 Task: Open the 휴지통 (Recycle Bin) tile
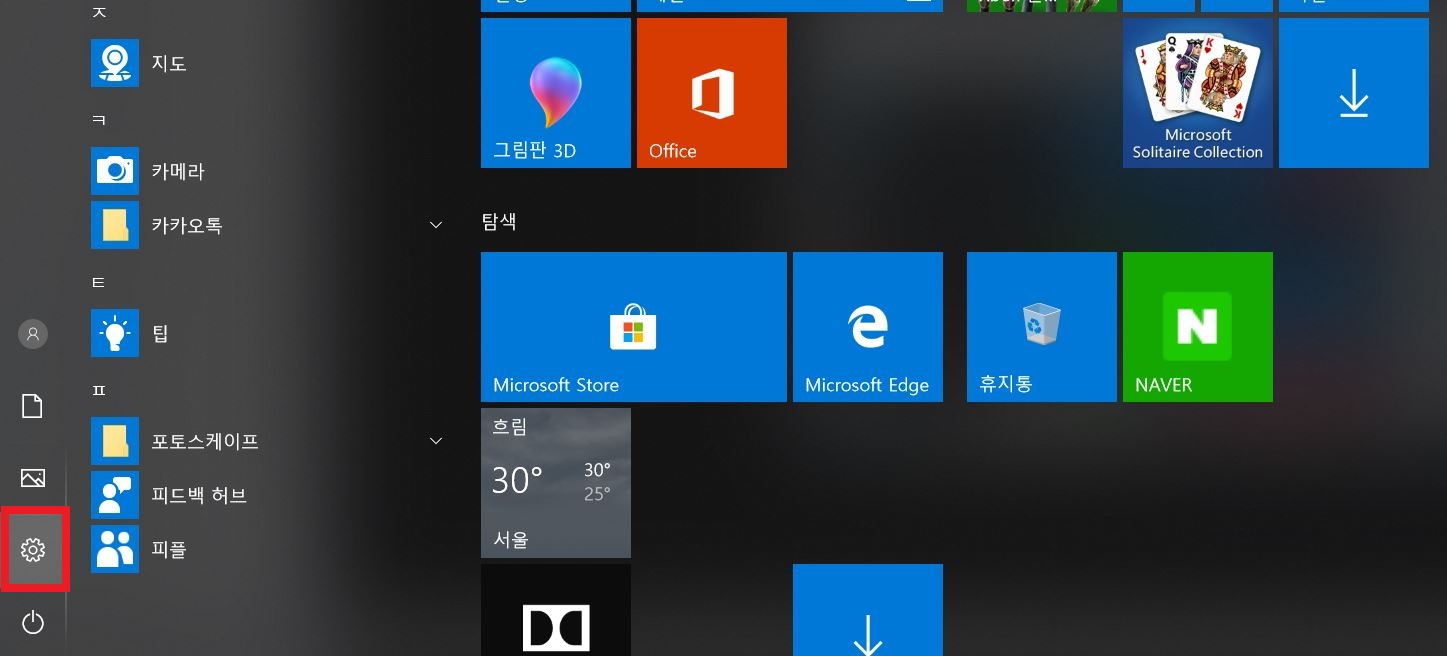coord(1042,327)
